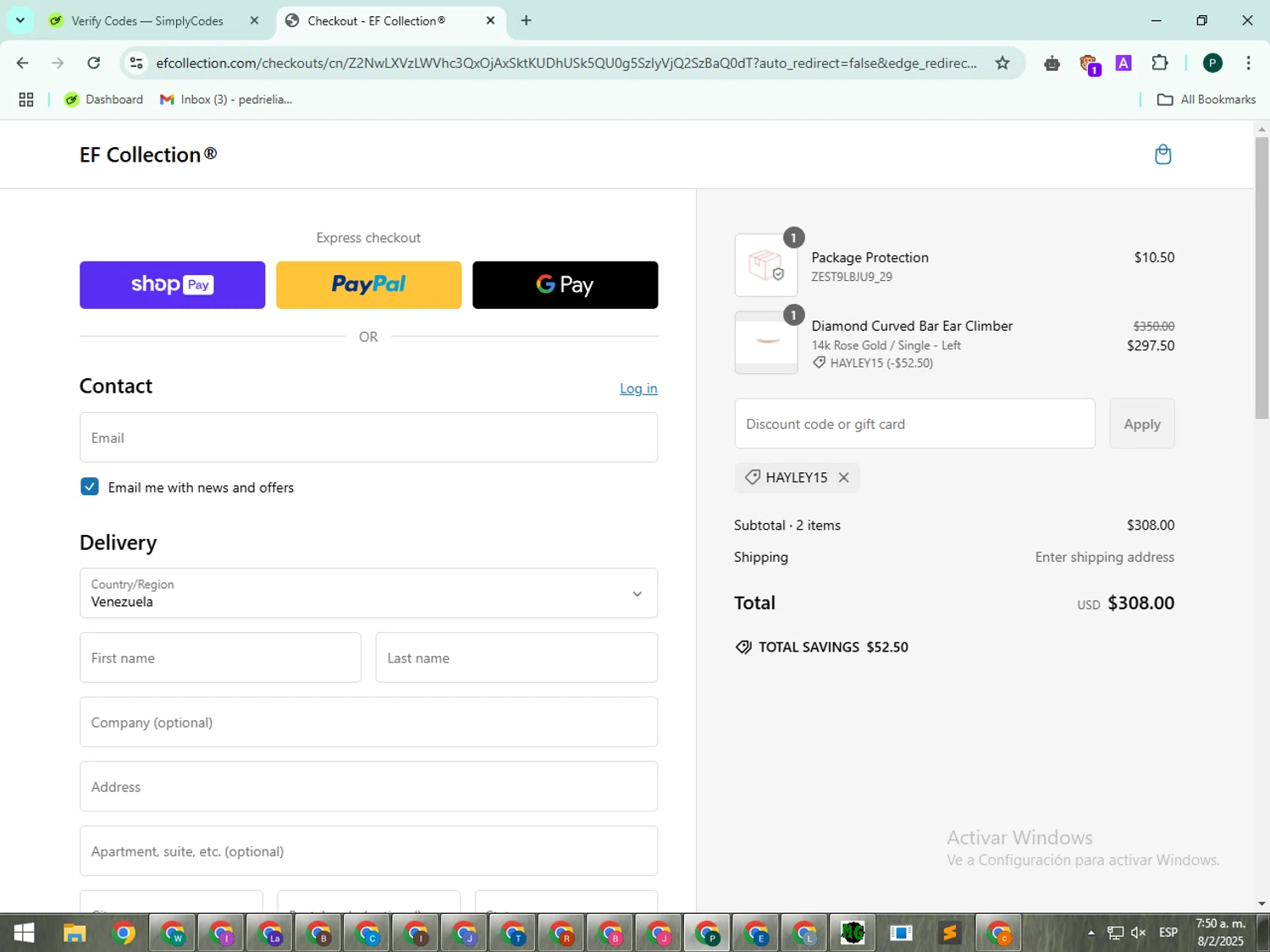Click the Diamond Curved Bar Ear Climber thumbnail
The image size is (1270, 952).
765,342
